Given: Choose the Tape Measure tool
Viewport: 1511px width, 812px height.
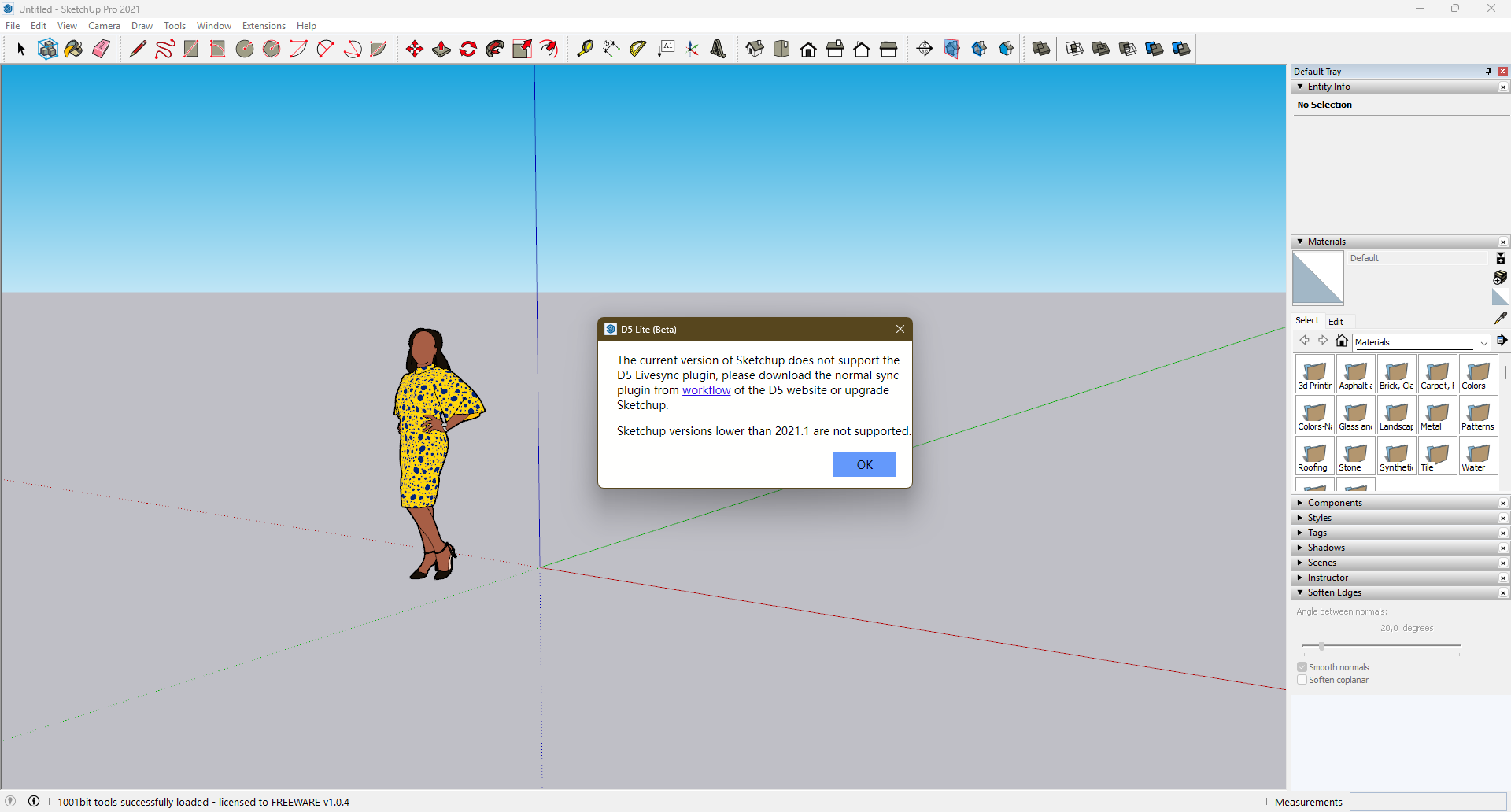Looking at the screenshot, I should point(585,49).
